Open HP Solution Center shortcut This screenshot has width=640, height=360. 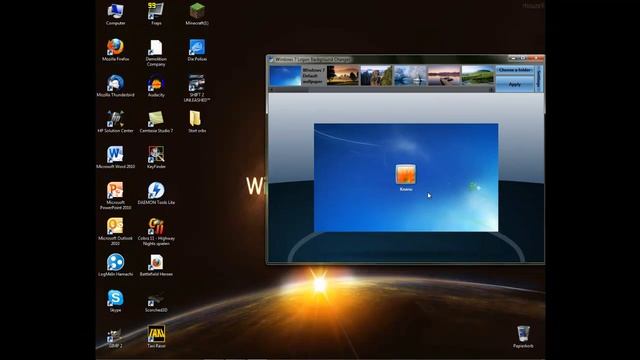pos(116,122)
